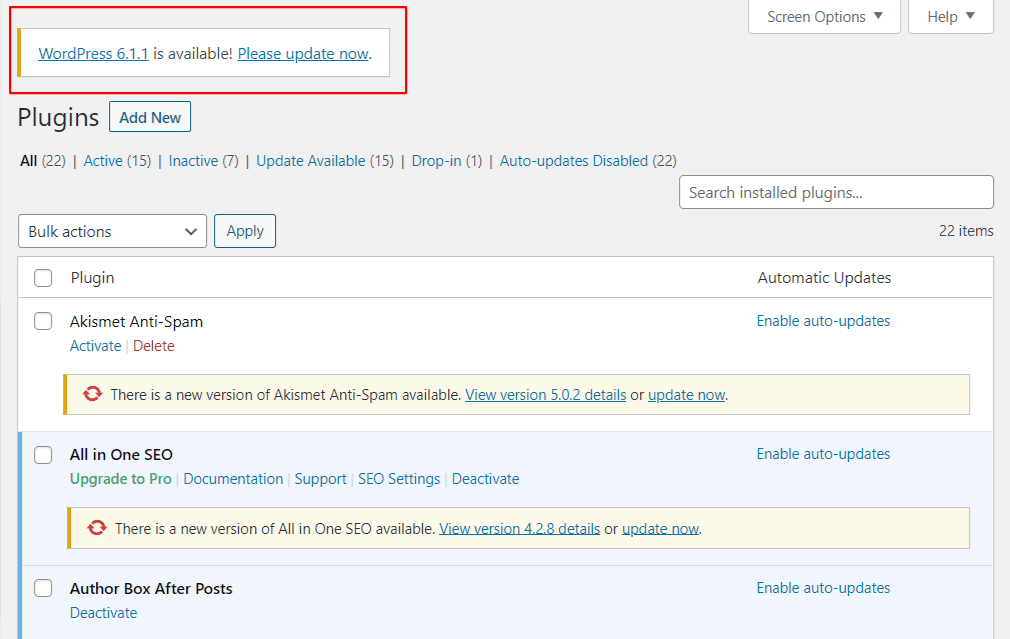
Task: Open All in One SEO Documentation
Action: point(233,479)
